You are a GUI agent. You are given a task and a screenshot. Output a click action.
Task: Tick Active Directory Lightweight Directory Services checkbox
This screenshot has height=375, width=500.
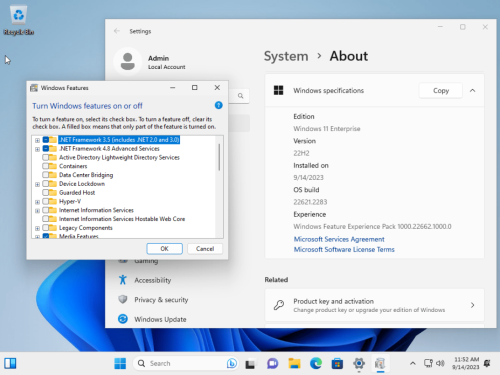(x=46, y=157)
